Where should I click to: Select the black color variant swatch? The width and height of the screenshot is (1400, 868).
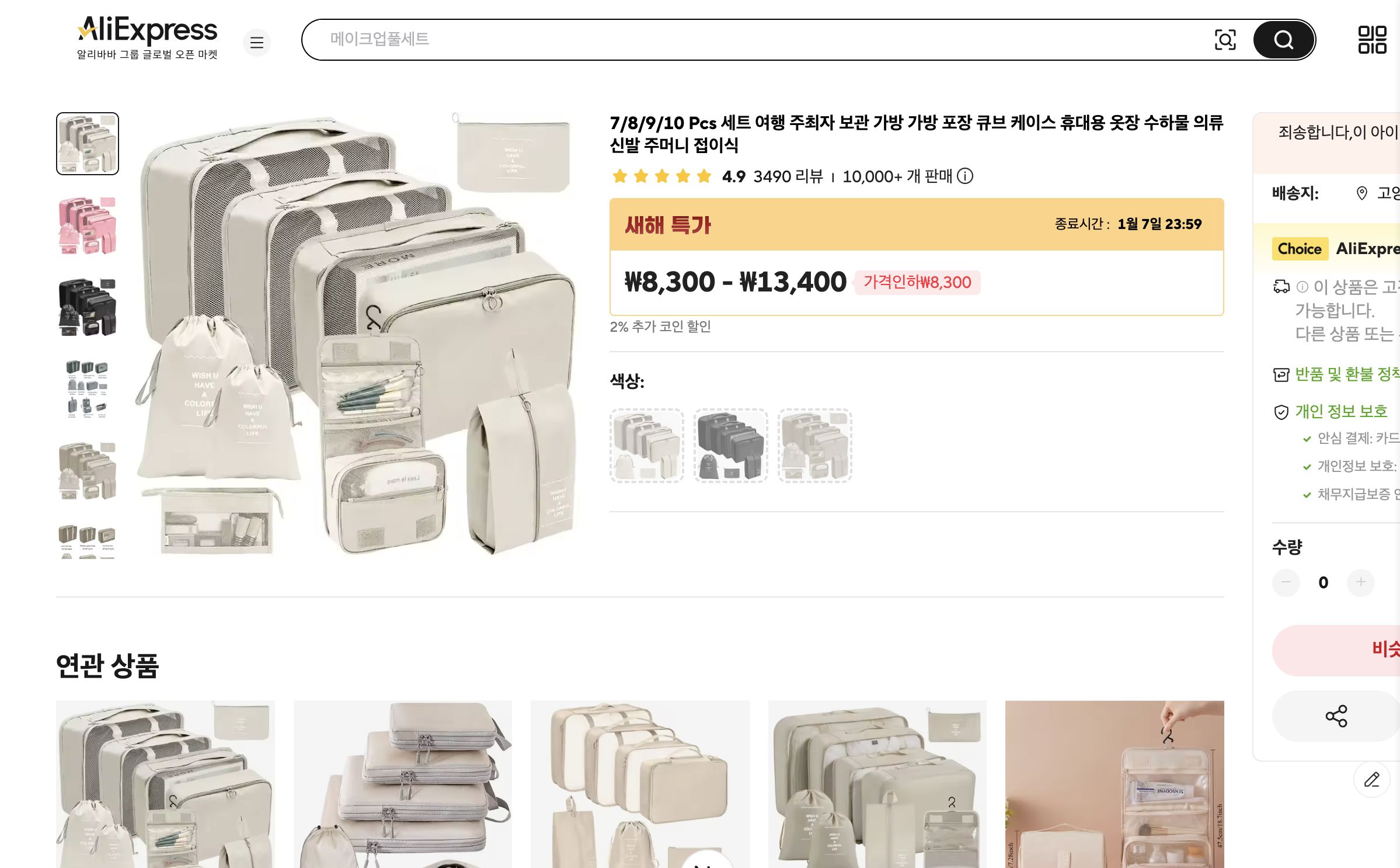pos(730,444)
